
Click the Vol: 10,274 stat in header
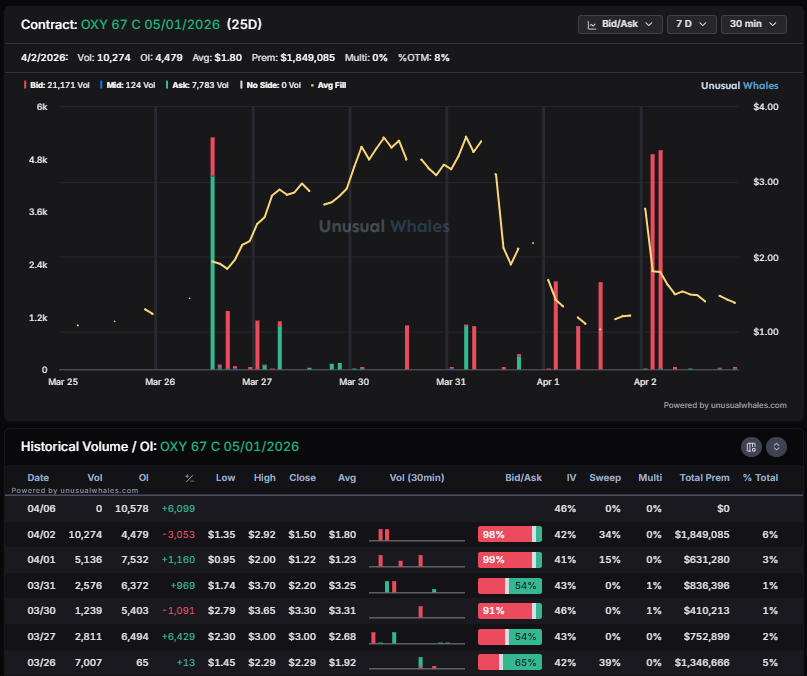tap(104, 58)
